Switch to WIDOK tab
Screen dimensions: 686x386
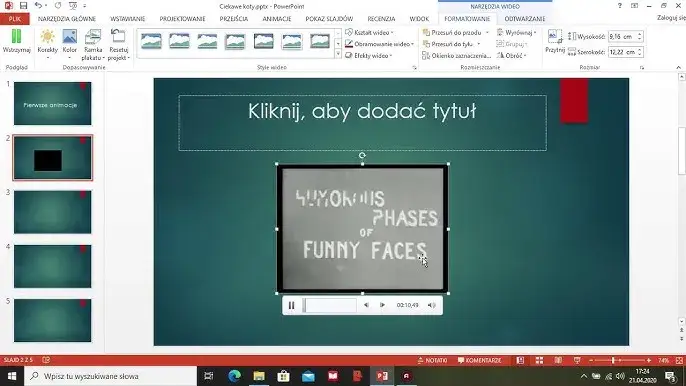point(419,19)
